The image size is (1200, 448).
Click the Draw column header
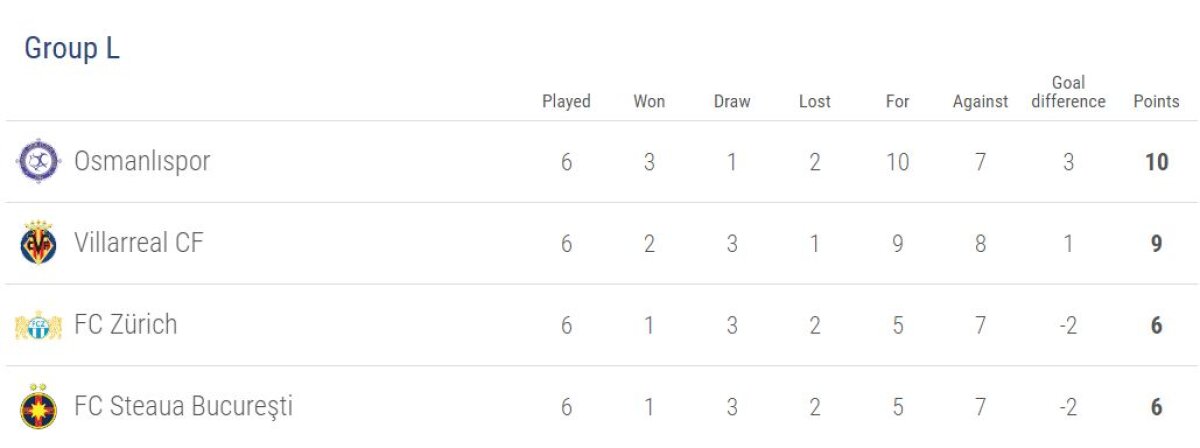(732, 101)
